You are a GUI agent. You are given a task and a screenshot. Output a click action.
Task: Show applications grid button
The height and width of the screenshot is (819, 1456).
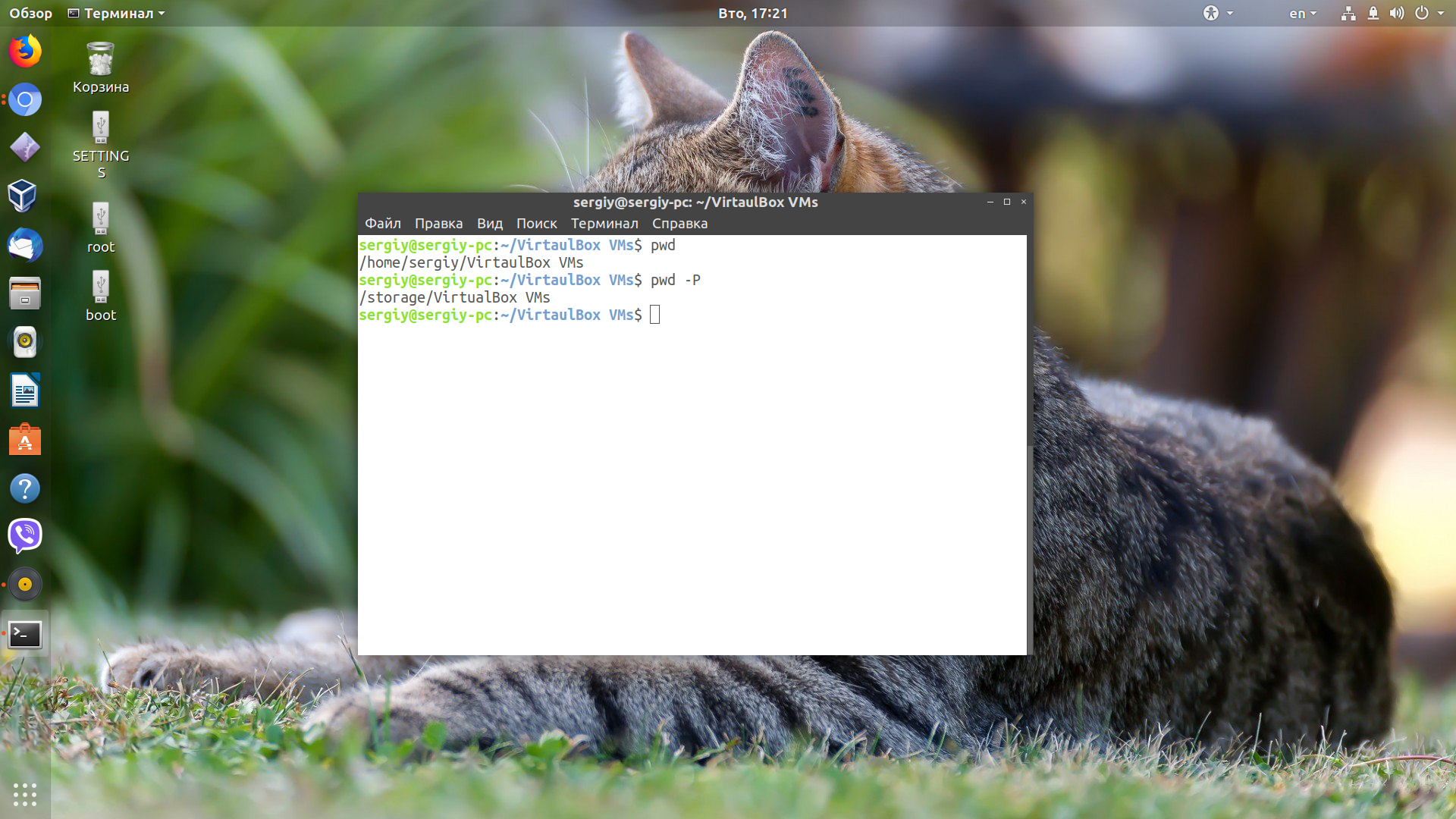(x=25, y=794)
